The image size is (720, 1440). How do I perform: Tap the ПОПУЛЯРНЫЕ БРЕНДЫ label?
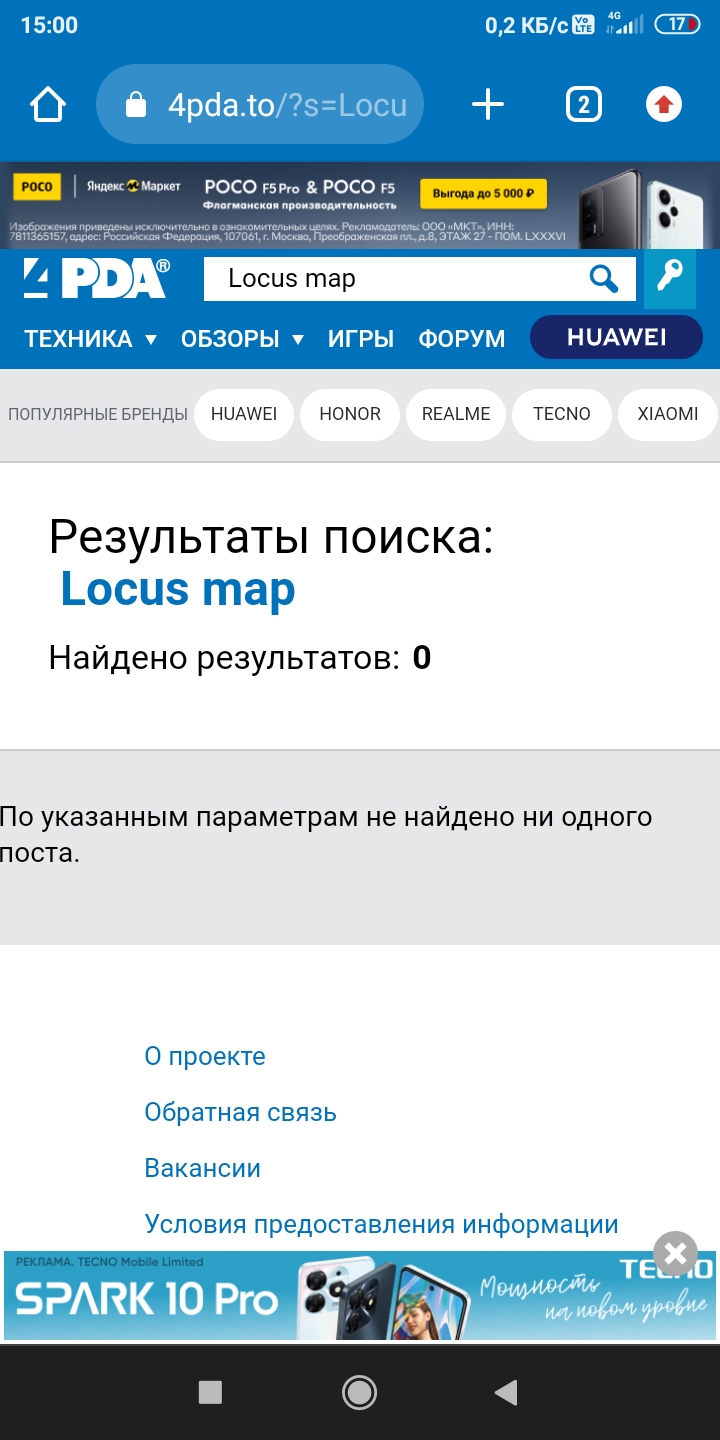click(98, 414)
